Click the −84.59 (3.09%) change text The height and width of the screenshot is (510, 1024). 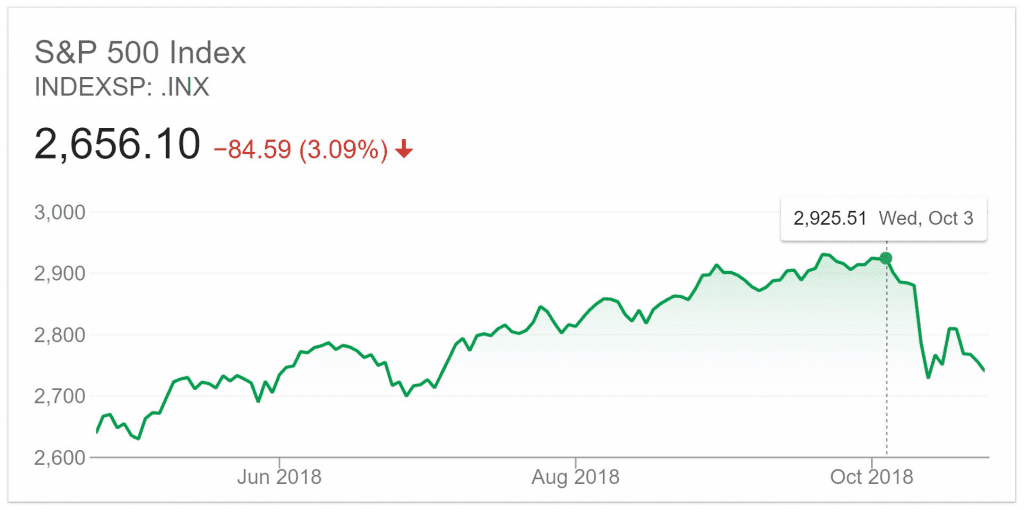[302, 150]
